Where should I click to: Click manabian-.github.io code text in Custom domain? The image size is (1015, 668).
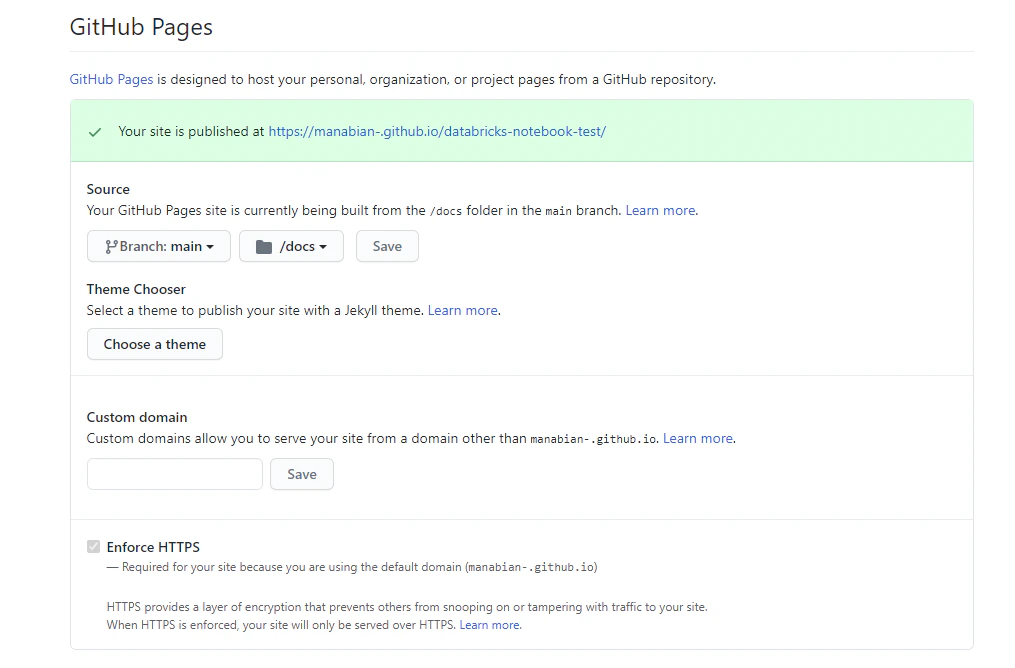coord(594,439)
